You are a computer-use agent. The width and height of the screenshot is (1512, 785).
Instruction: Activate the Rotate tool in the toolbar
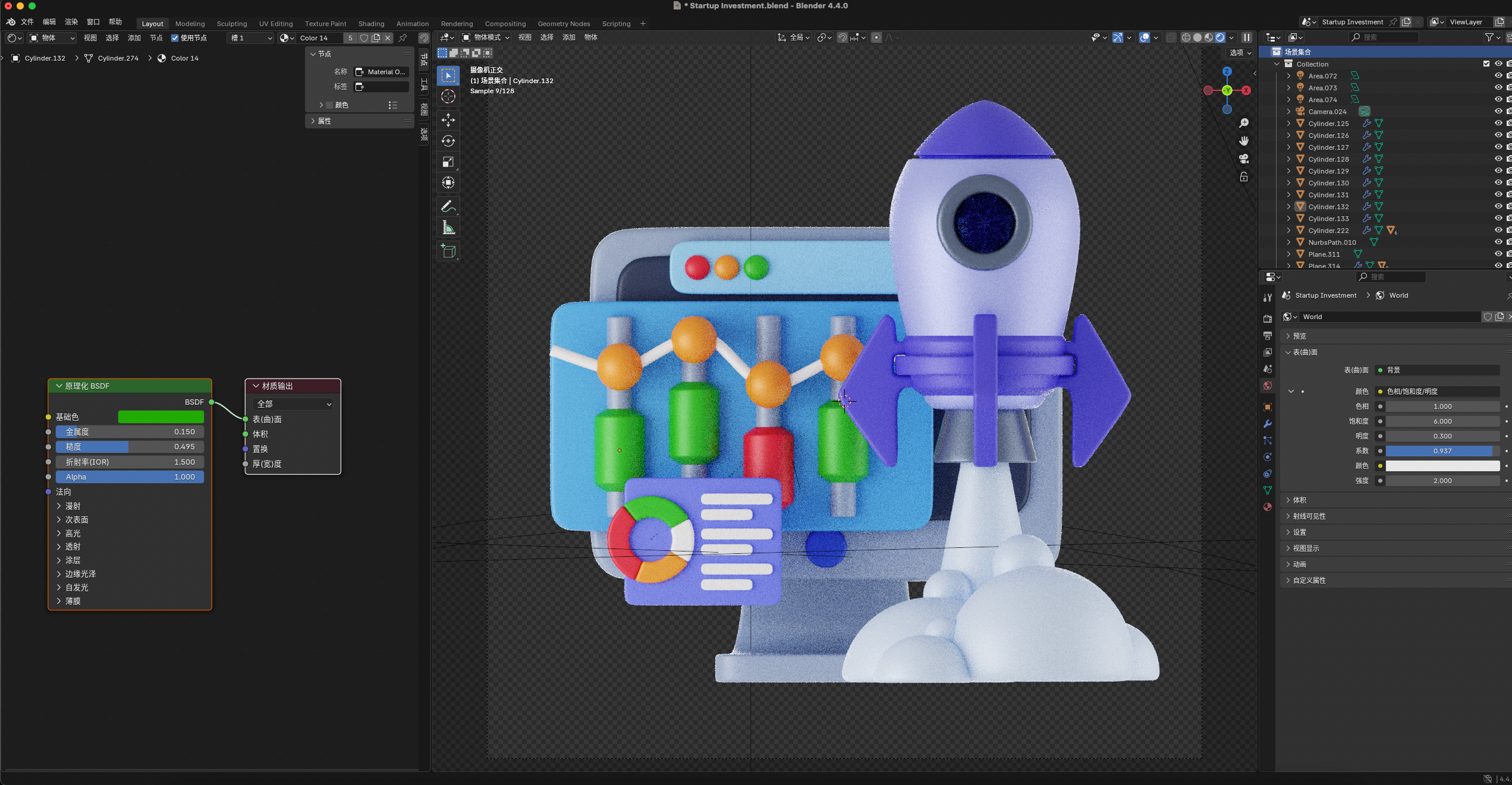[448, 141]
